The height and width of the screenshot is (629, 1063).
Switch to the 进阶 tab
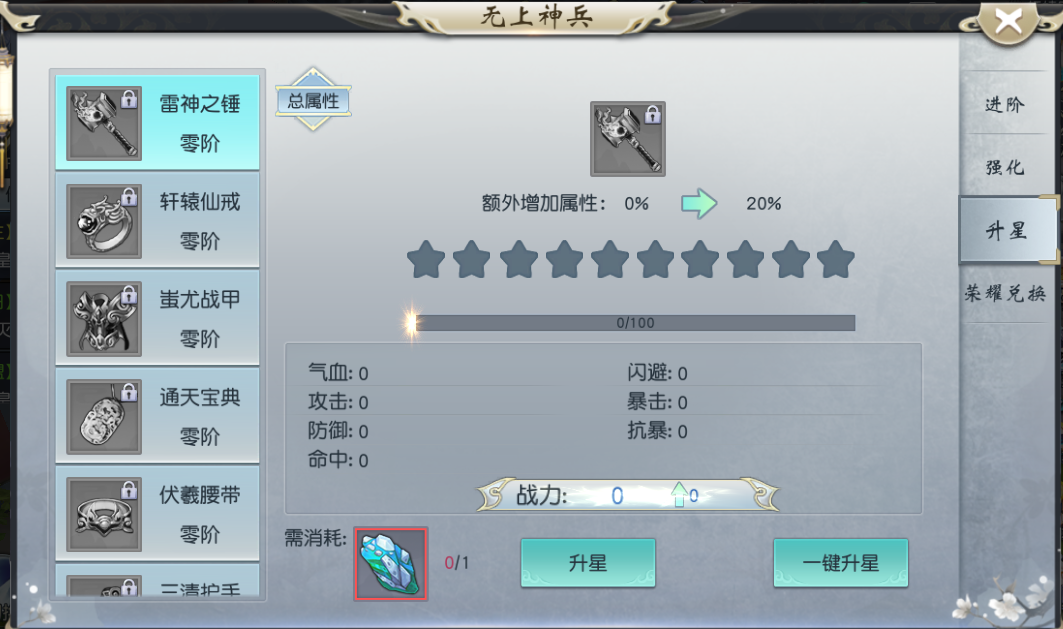click(x=1005, y=104)
